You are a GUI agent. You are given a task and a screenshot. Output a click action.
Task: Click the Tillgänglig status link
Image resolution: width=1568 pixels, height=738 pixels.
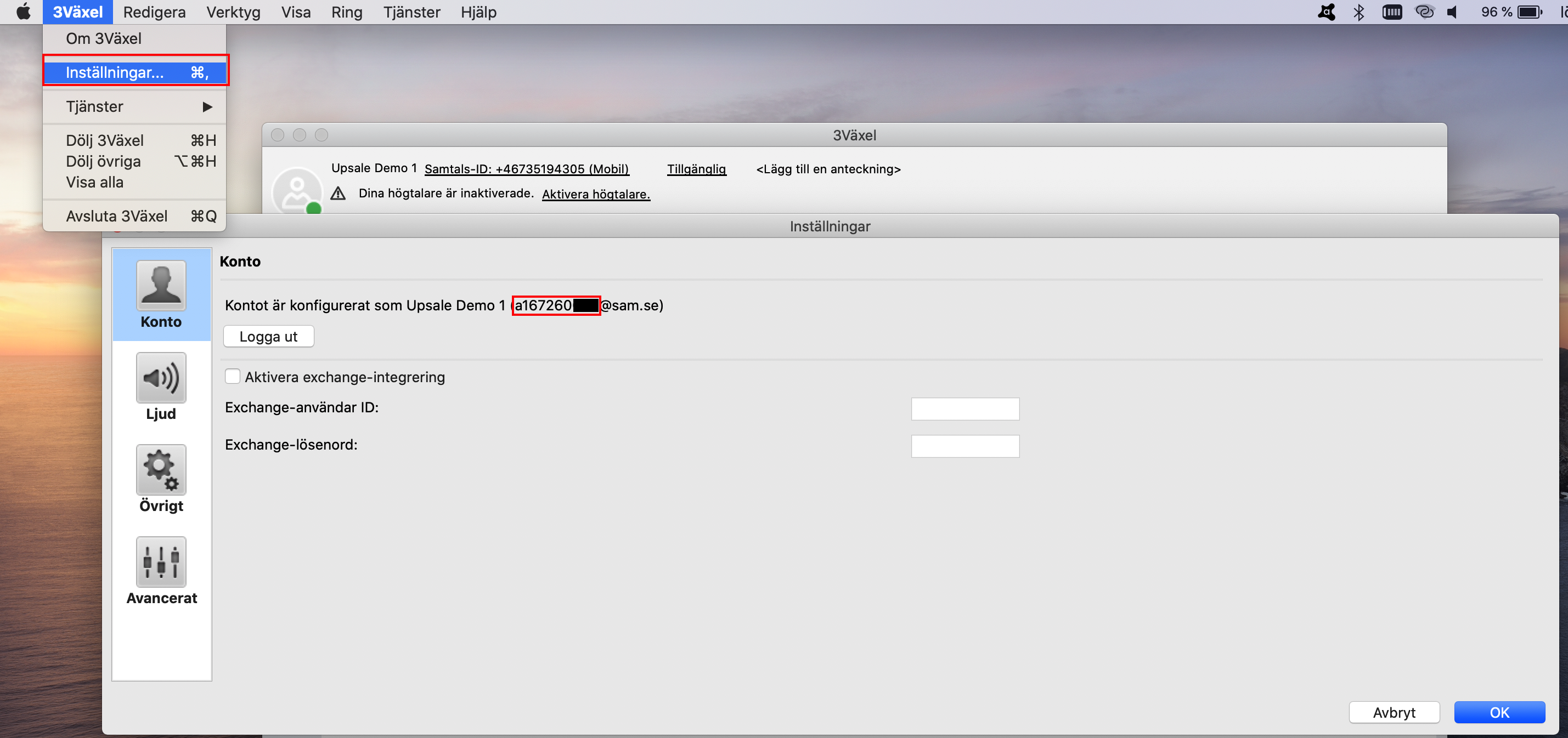[x=696, y=169]
